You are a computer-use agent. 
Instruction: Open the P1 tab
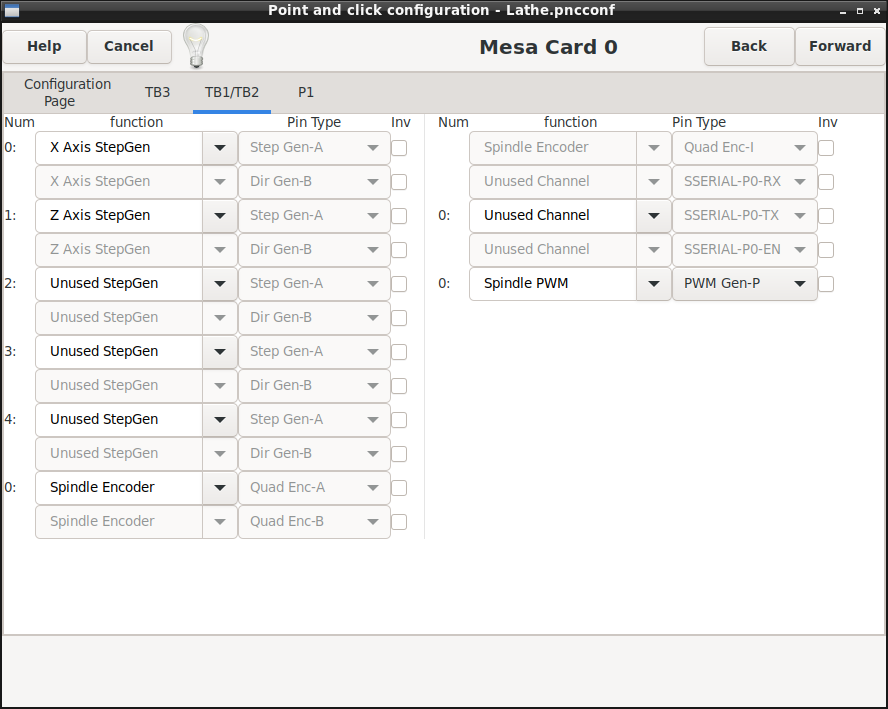click(306, 92)
